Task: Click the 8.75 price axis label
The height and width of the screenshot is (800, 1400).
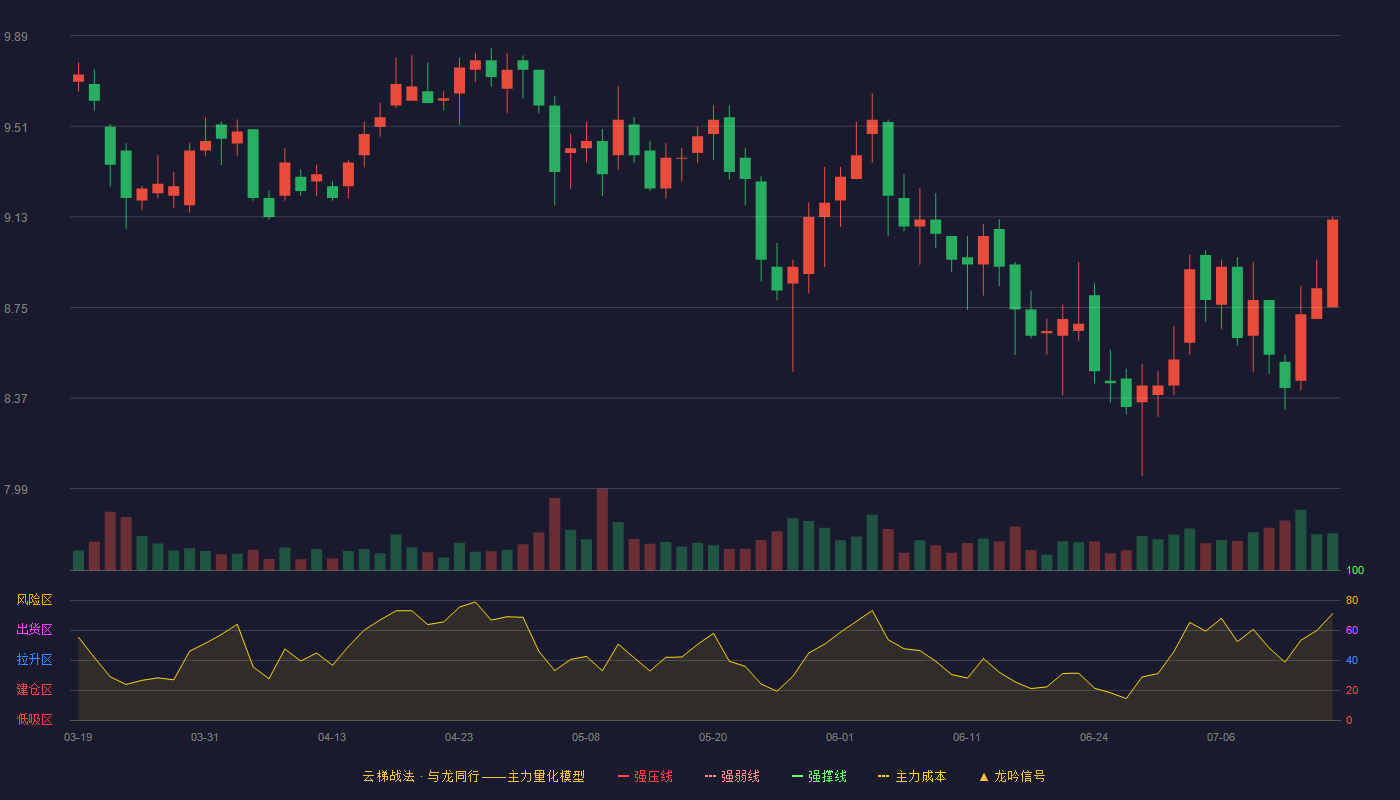Action: pos(16,309)
